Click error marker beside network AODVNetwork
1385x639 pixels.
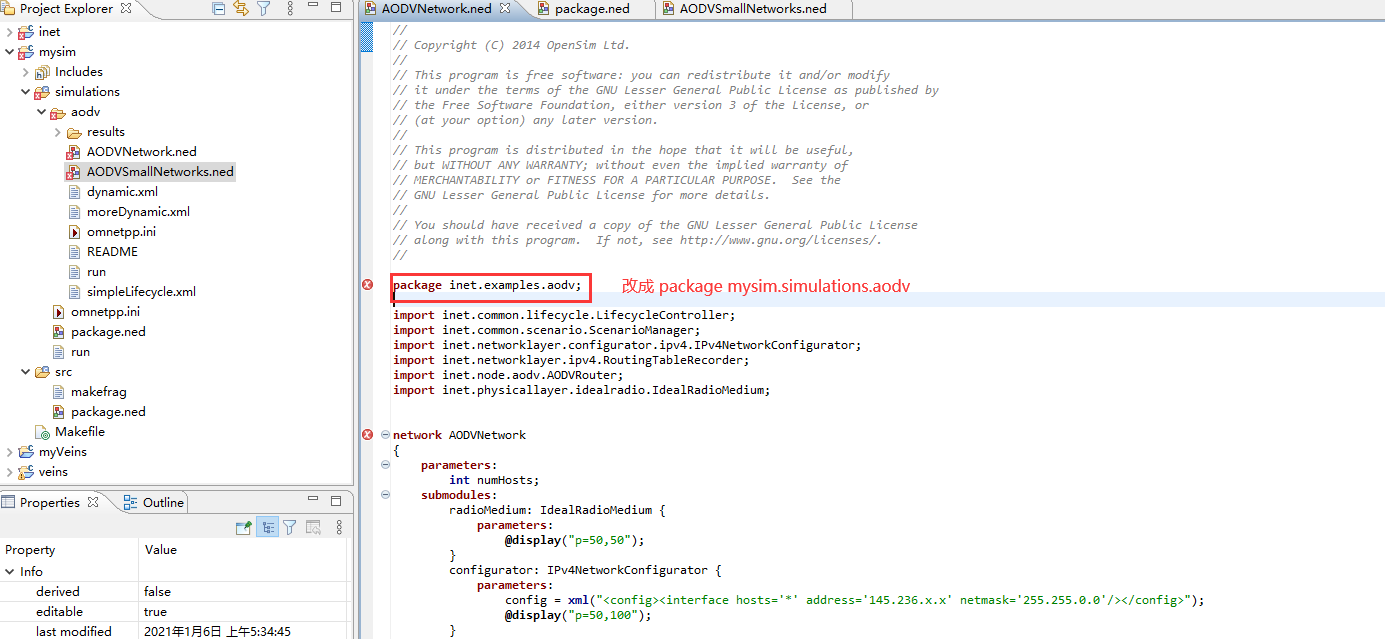pos(368,435)
